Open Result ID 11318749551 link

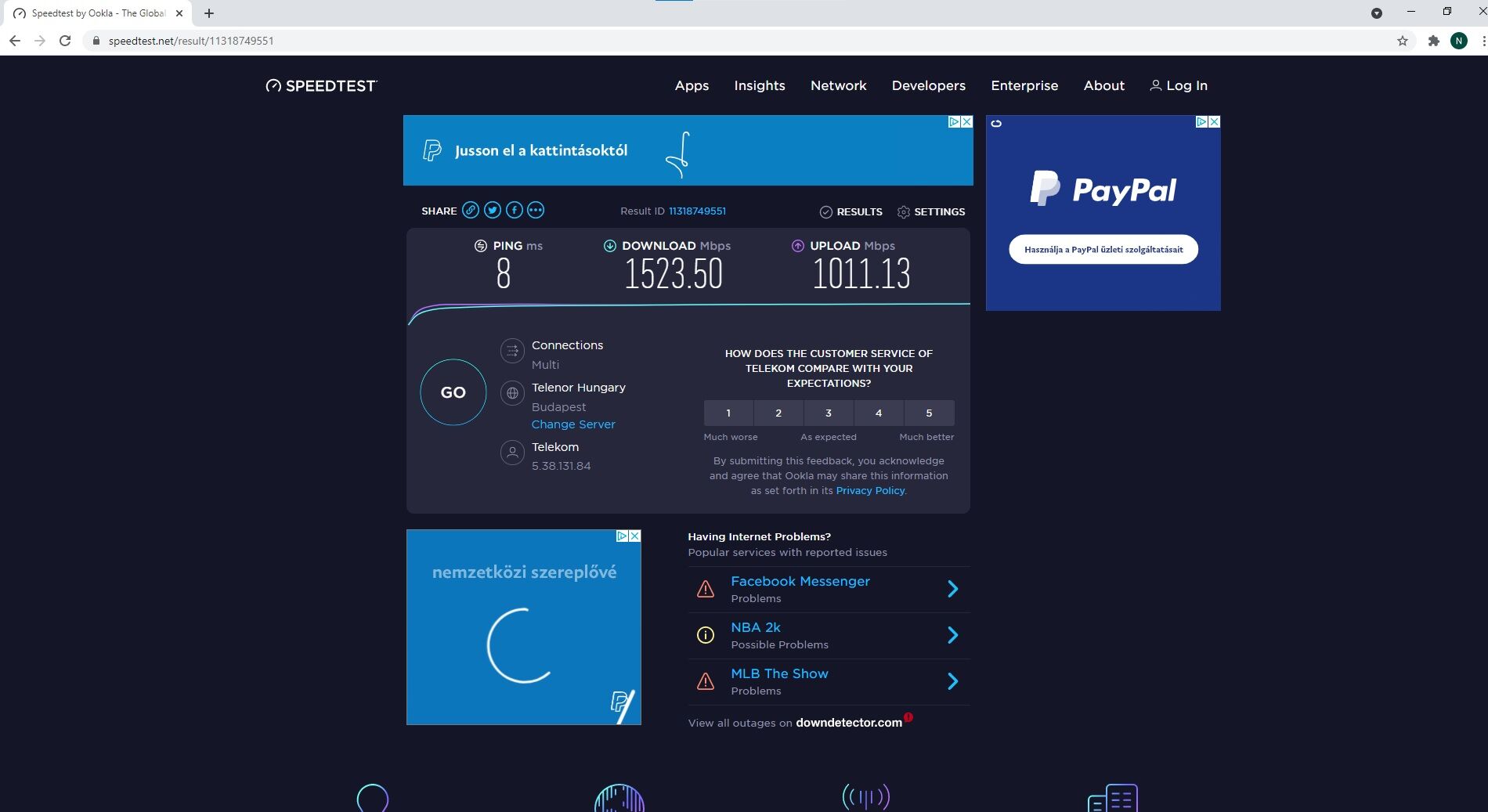tap(697, 211)
